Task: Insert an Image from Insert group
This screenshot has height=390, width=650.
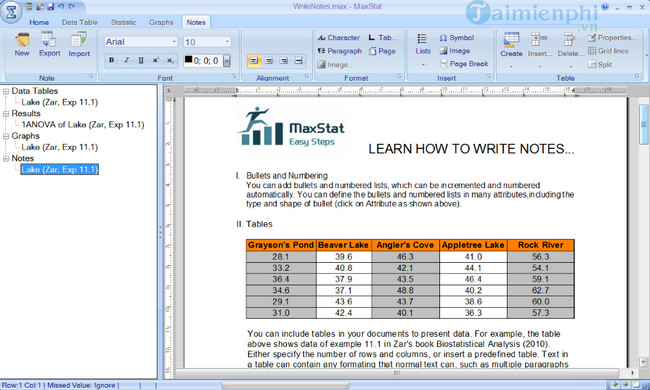Action: pos(455,51)
